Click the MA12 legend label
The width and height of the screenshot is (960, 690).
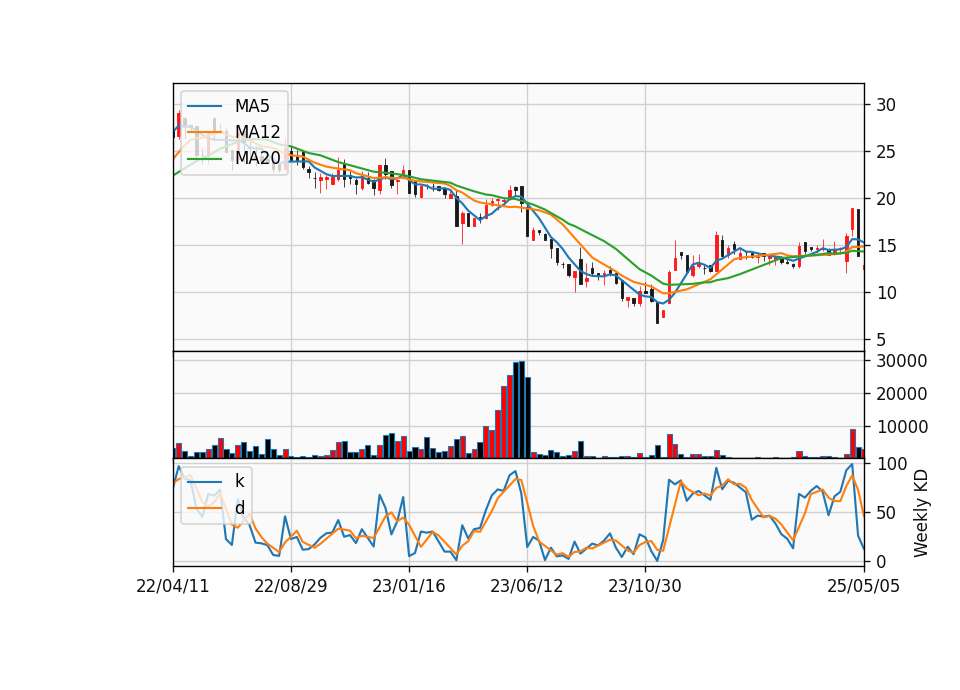(x=258, y=132)
